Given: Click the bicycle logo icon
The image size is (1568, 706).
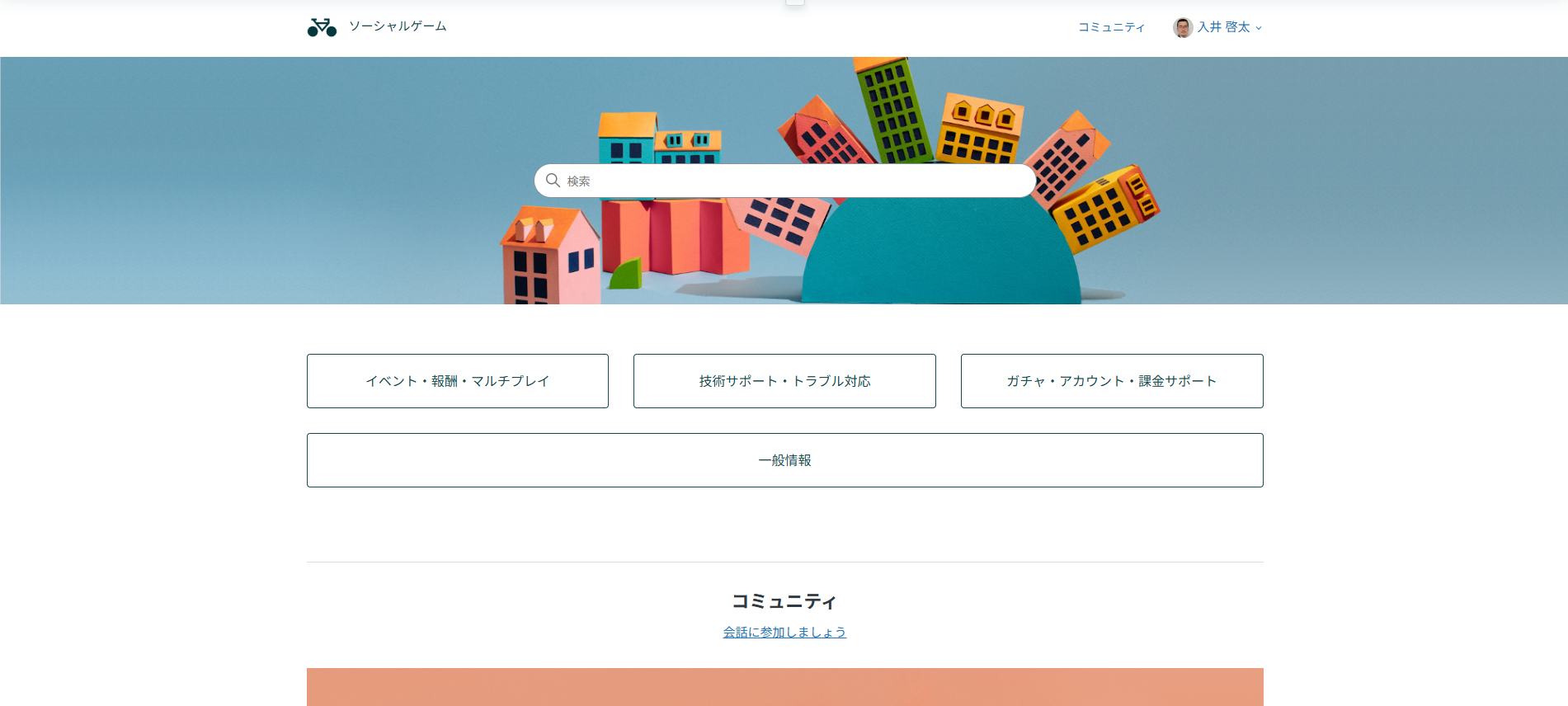Looking at the screenshot, I should click(322, 27).
